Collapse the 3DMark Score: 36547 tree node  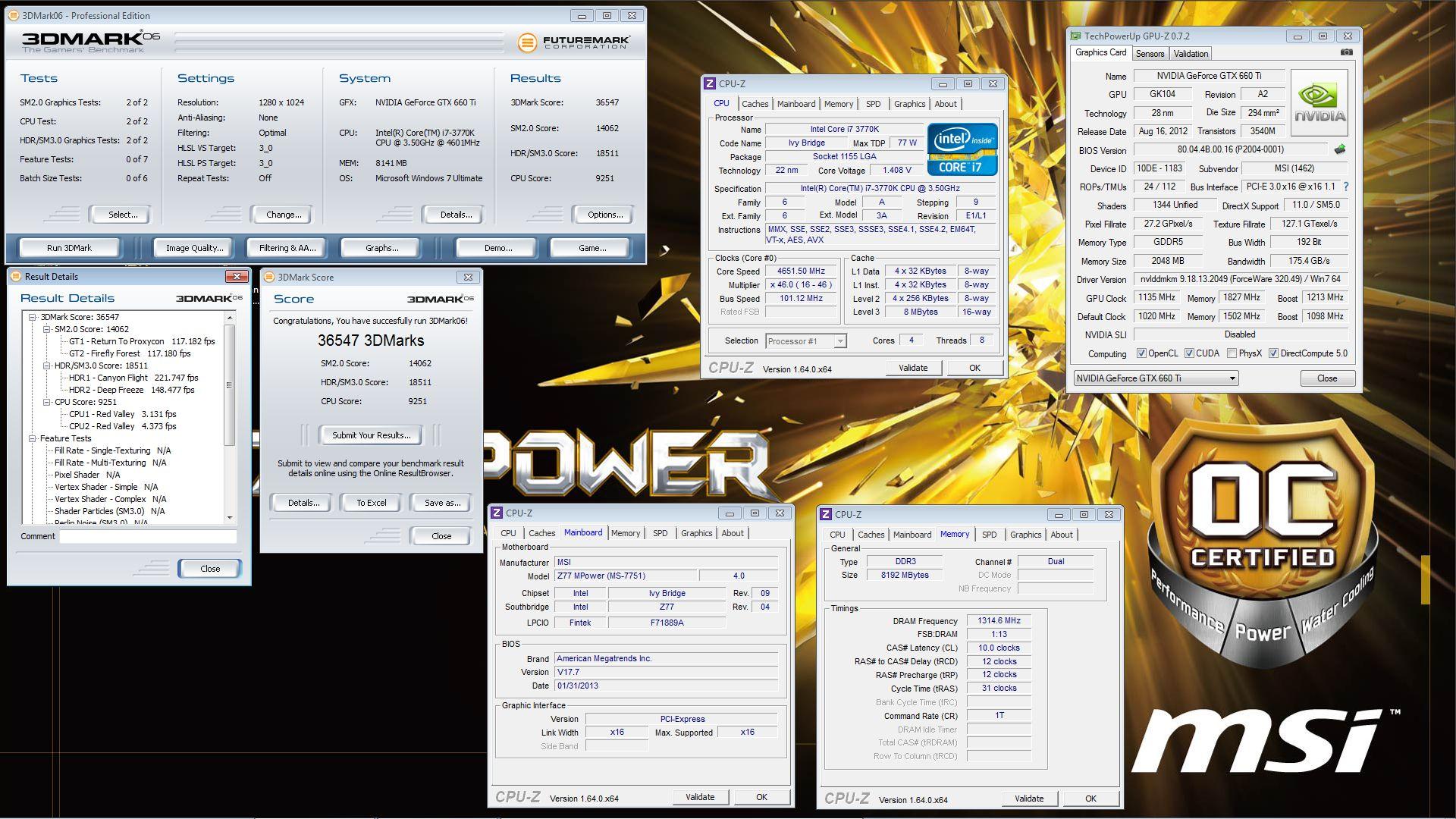(33, 318)
